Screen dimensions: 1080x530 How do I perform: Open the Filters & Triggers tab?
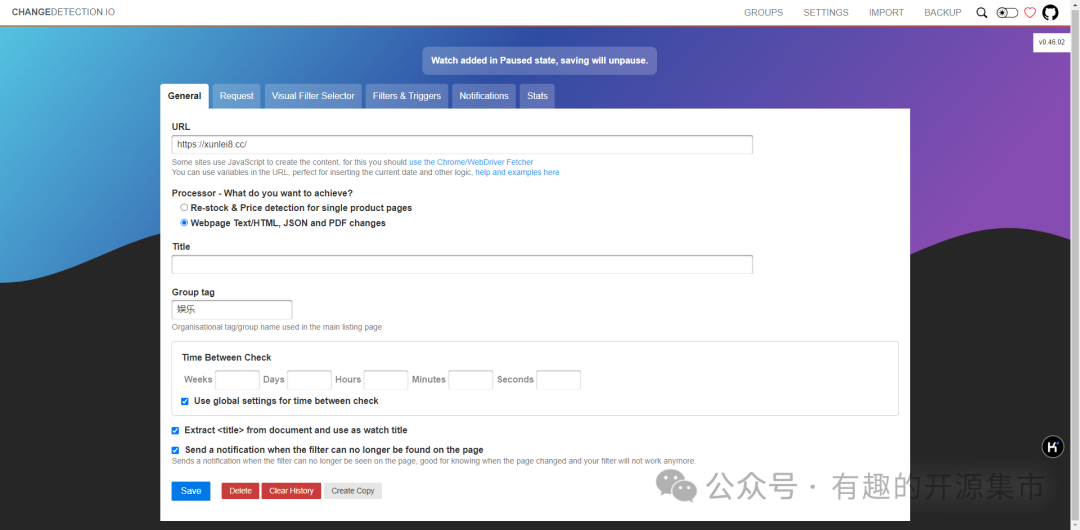pos(407,96)
